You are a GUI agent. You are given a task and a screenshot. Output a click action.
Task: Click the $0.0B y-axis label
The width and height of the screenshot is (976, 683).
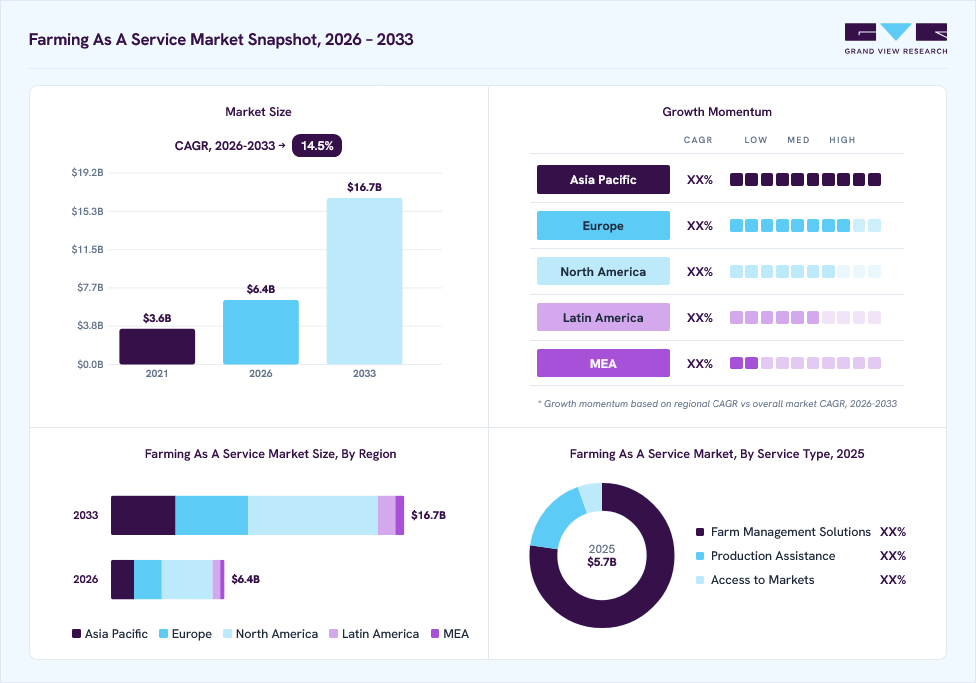(x=90, y=364)
